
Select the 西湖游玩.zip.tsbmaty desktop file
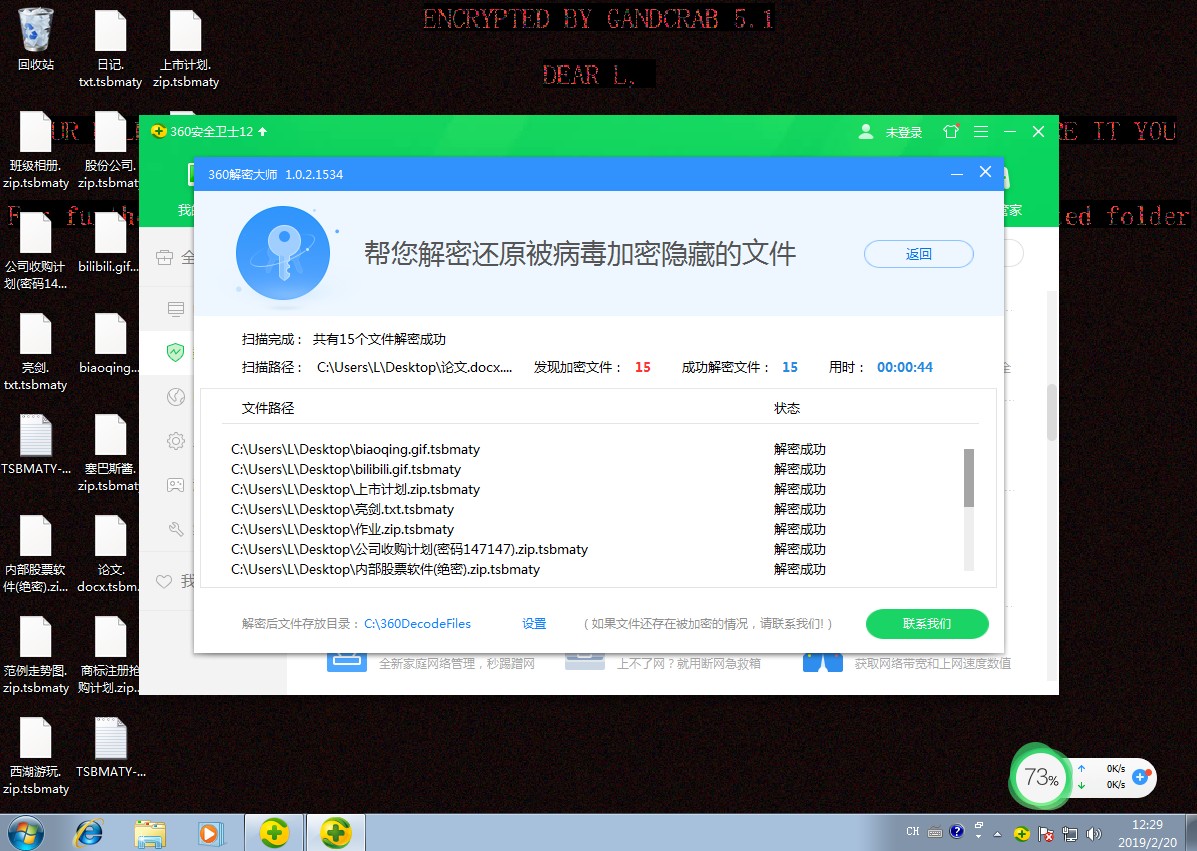coord(35,756)
